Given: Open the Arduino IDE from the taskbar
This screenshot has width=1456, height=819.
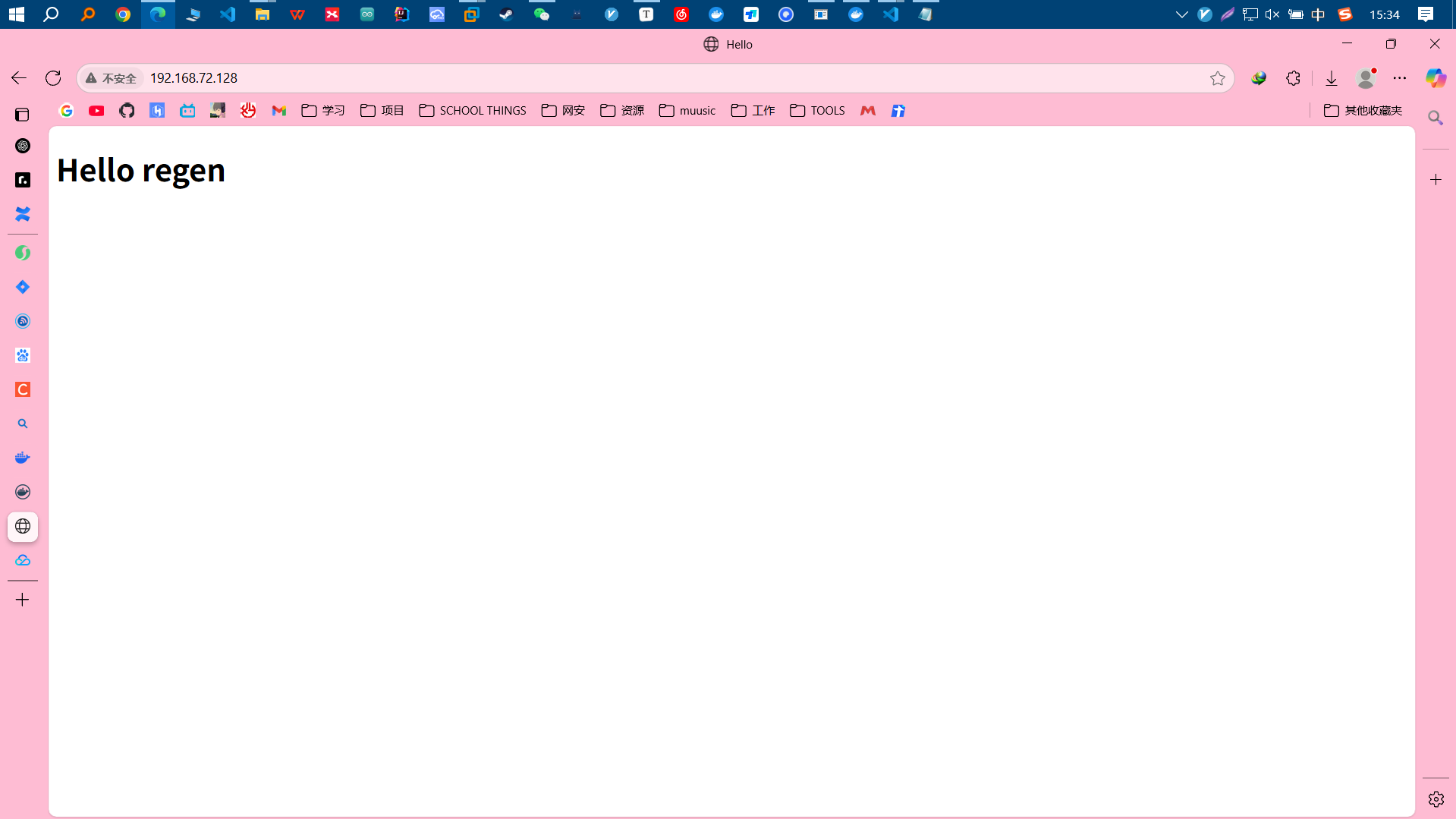Looking at the screenshot, I should click(367, 14).
